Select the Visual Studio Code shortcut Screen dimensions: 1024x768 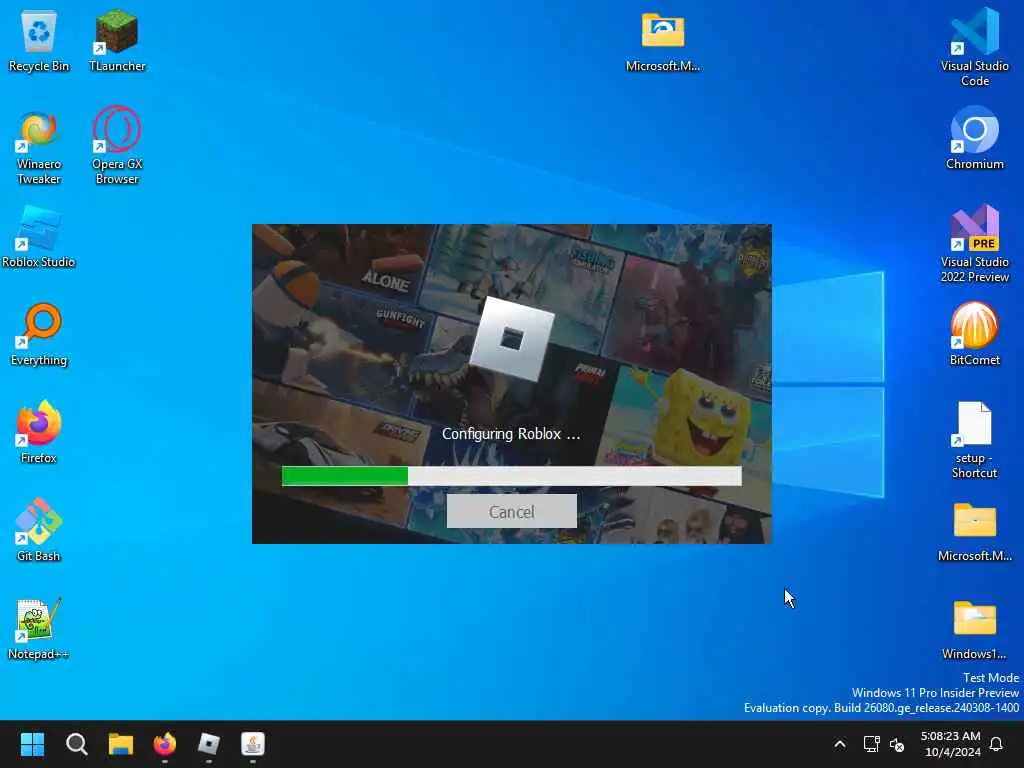pos(974,48)
